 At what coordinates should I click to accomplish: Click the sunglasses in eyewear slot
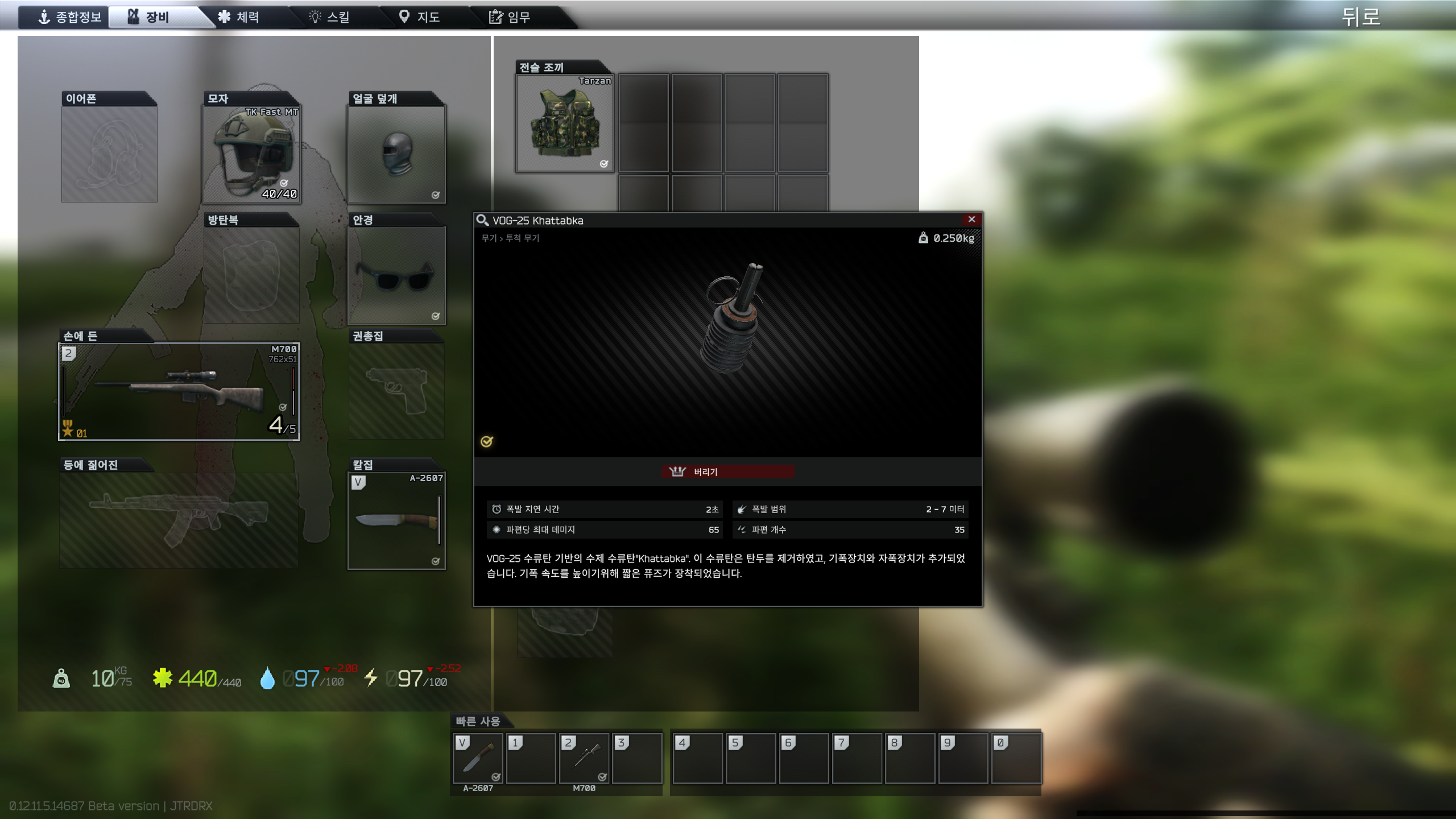396,276
